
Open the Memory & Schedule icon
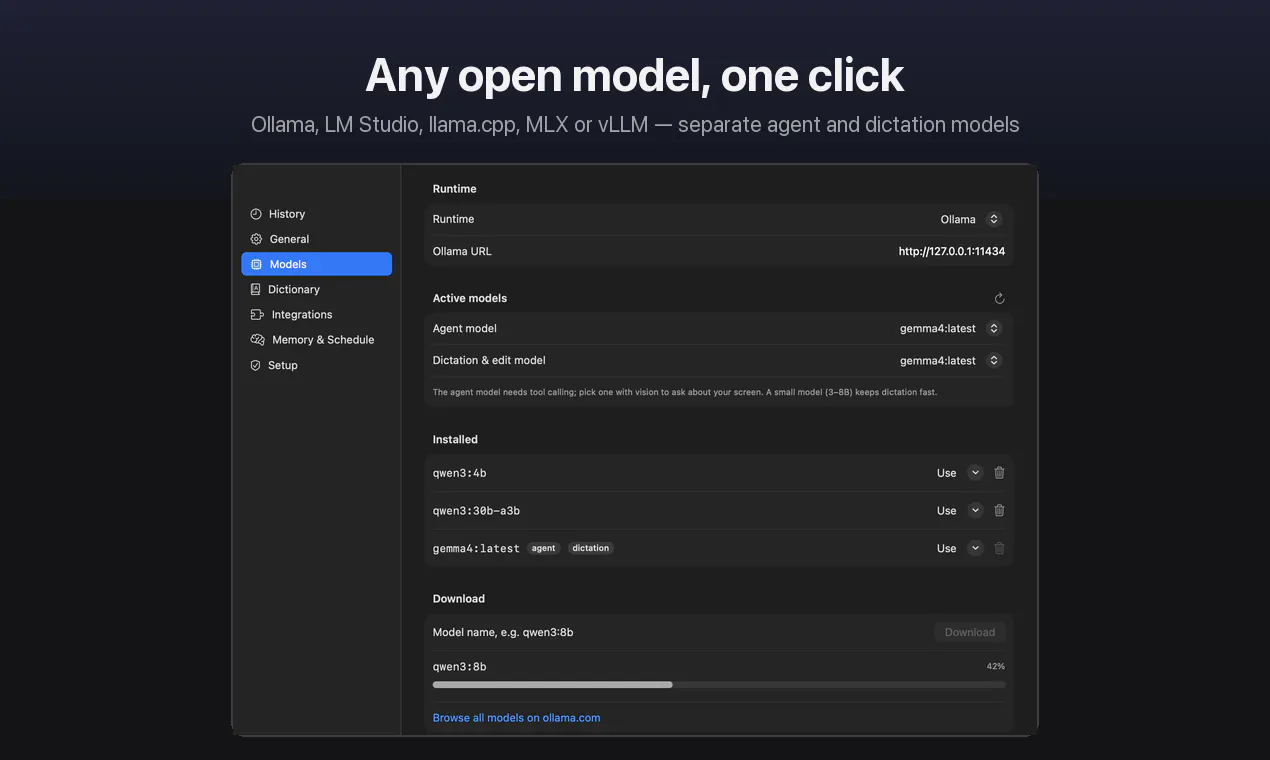tap(257, 340)
